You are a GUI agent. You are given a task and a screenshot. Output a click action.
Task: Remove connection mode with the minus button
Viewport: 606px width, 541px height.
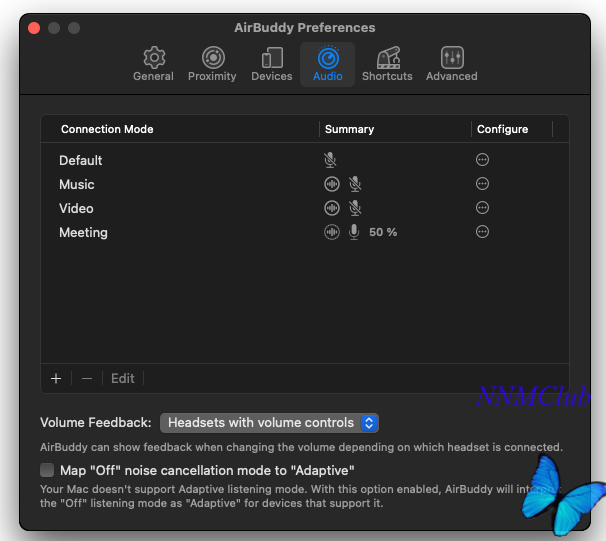(x=87, y=378)
